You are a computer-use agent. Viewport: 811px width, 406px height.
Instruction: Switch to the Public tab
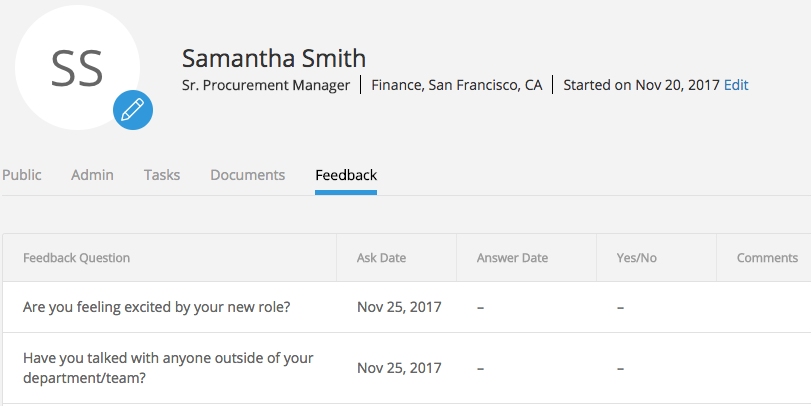point(22,175)
